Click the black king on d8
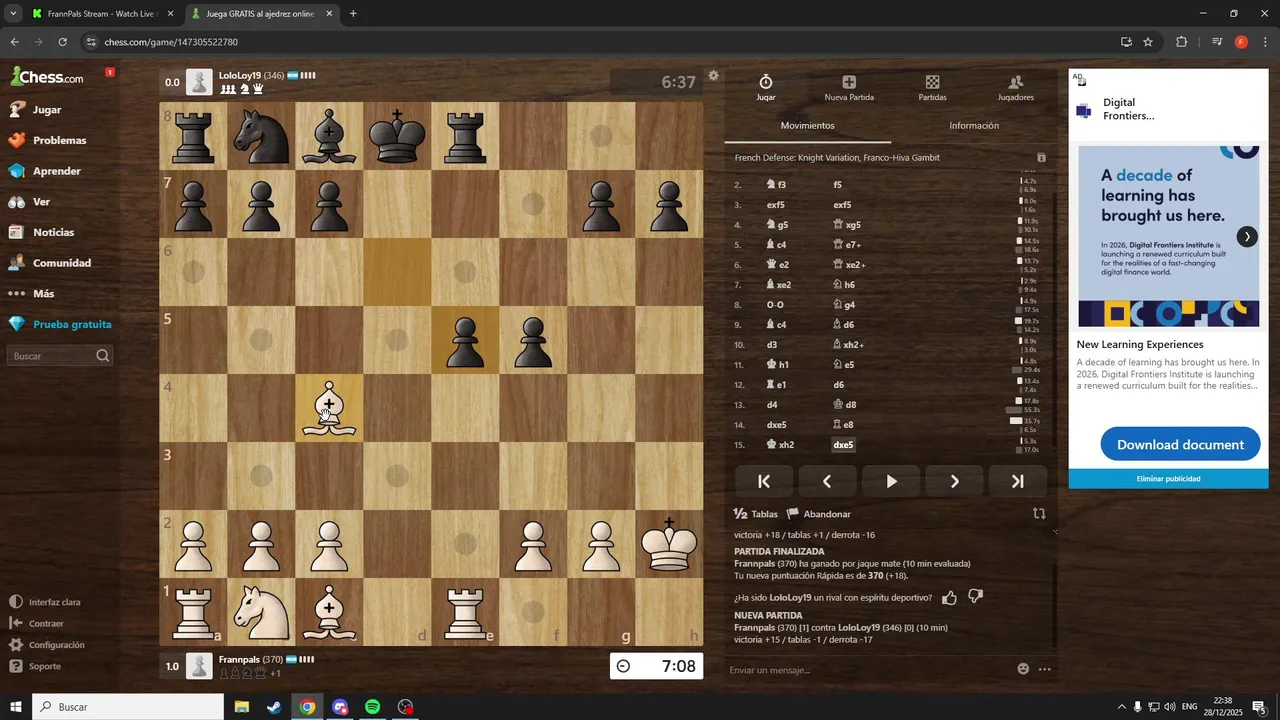Viewport: 1280px width, 720px height. [397, 136]
